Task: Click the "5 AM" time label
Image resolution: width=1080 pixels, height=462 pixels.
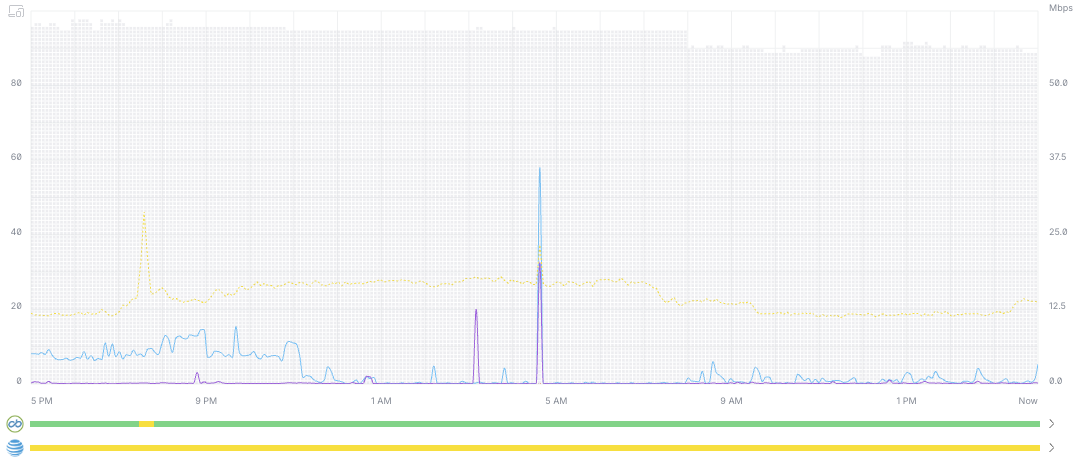Action: tap(555, 400)
